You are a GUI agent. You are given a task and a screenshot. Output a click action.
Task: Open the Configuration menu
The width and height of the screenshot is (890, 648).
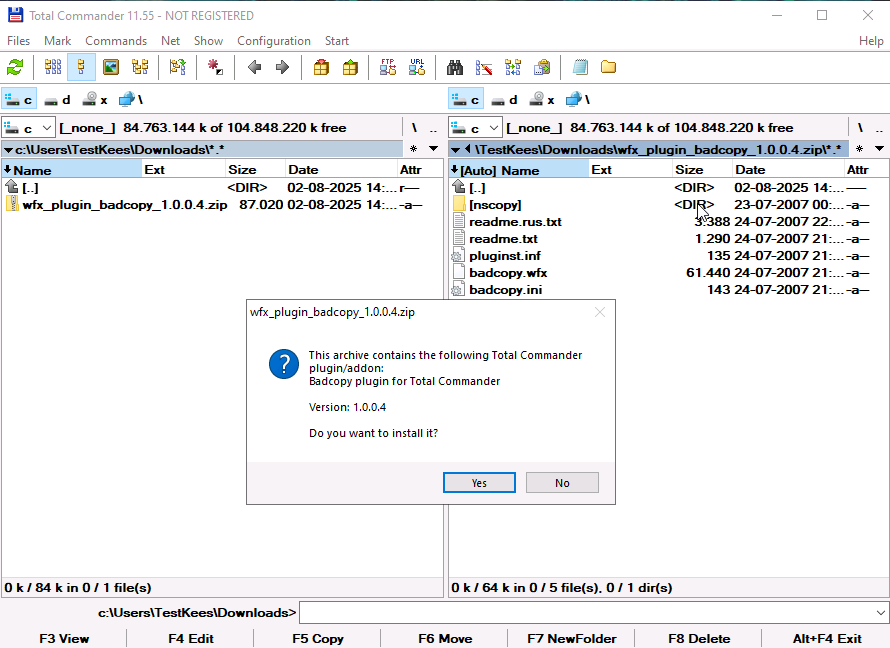point(274,41)
